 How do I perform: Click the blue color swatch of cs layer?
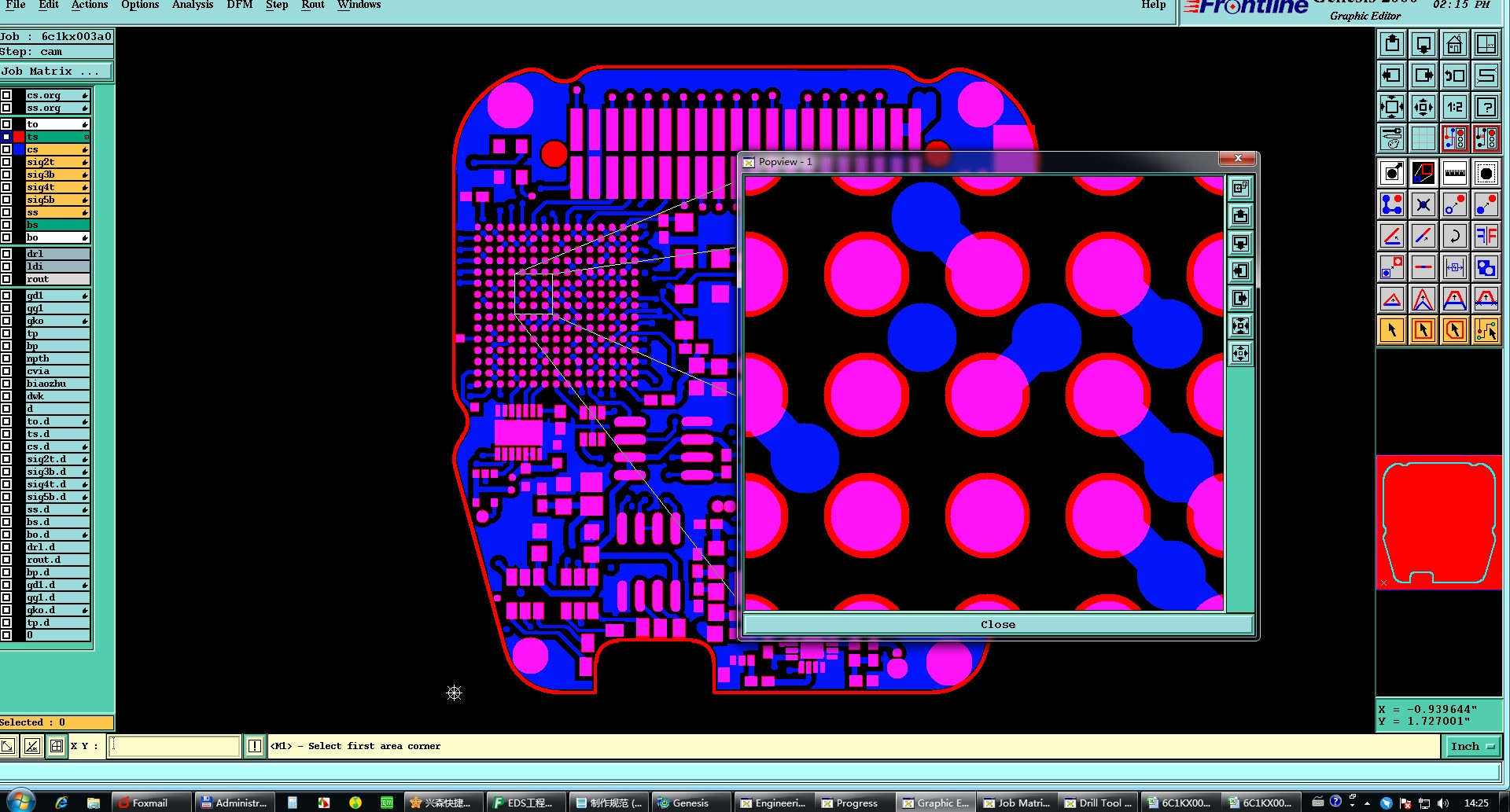pyautogui.click(x=19, y=149)
